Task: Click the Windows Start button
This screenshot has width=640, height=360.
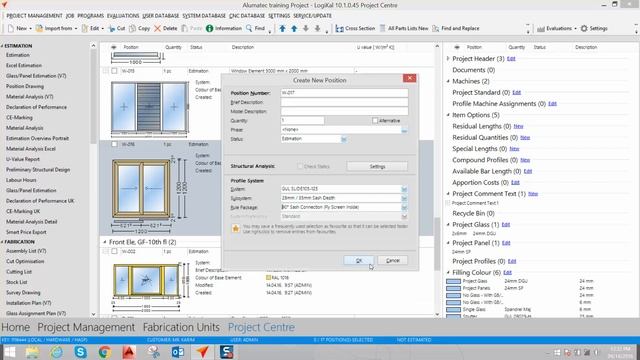Action: coord(9,352)
